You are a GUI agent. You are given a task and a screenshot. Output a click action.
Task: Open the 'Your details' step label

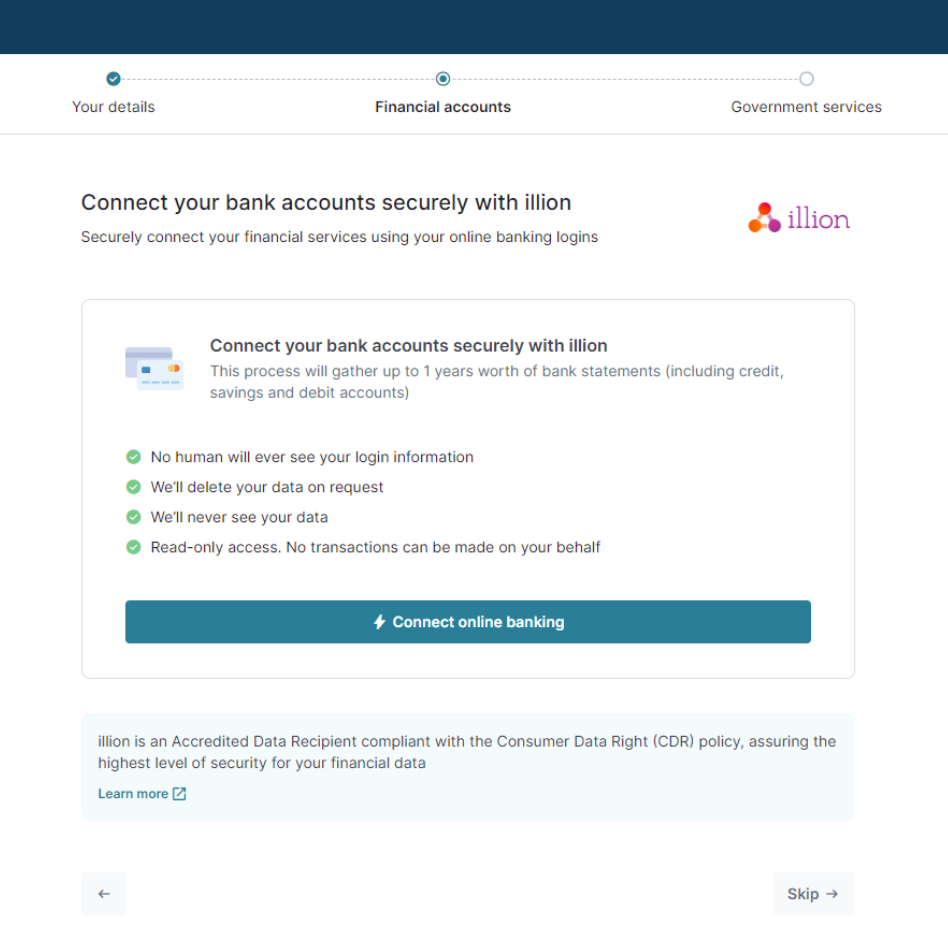[114, 107]
